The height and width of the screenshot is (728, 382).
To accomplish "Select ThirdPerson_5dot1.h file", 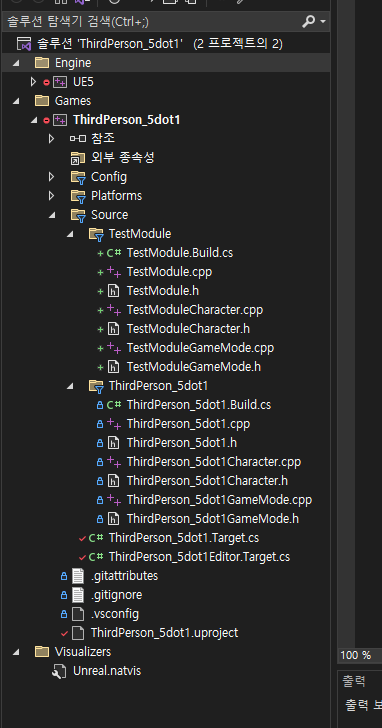I will 181,443.
